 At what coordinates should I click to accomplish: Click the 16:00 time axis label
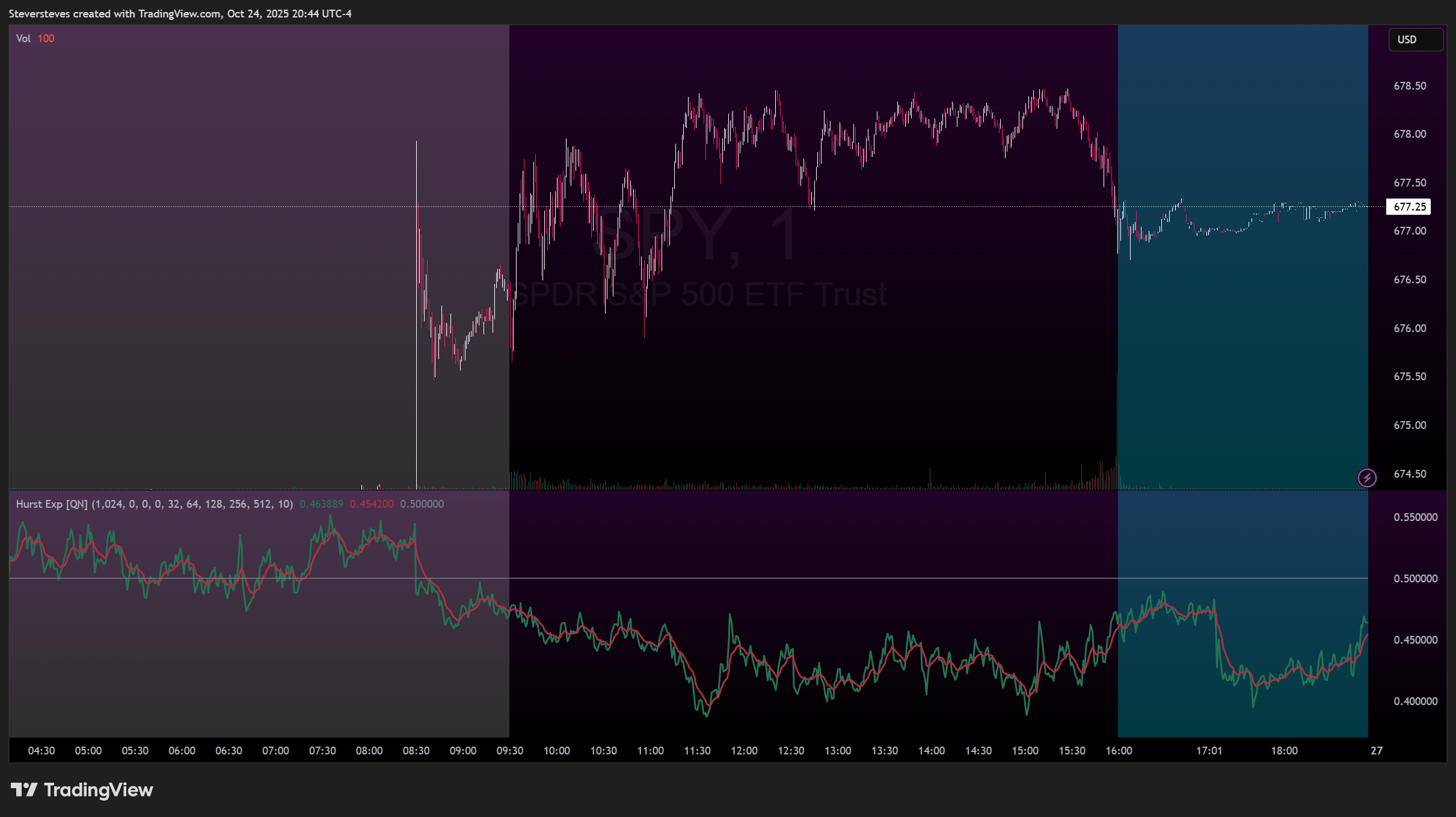[1119, 751]
